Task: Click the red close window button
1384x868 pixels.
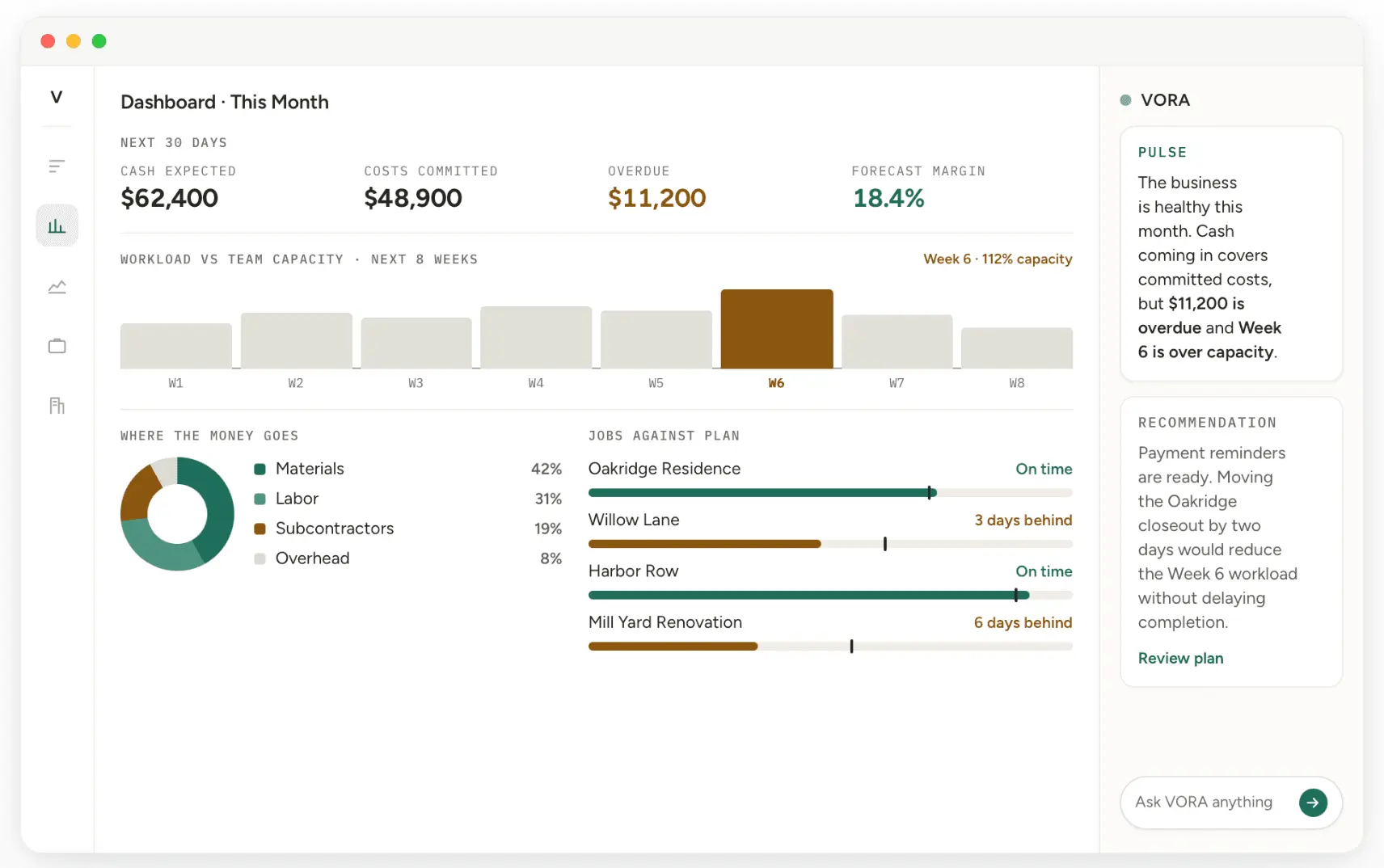Action: pyautogui.click(x=48, y=41)
